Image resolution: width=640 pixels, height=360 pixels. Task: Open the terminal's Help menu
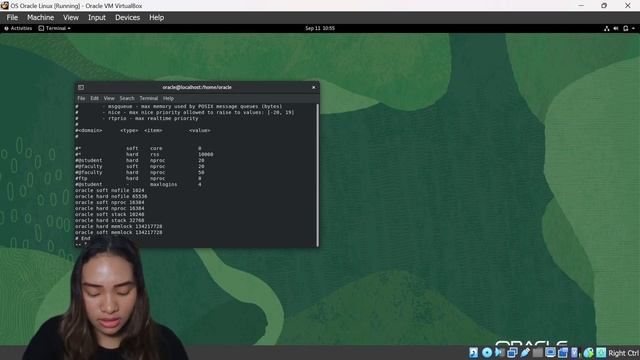click(168, 98)
